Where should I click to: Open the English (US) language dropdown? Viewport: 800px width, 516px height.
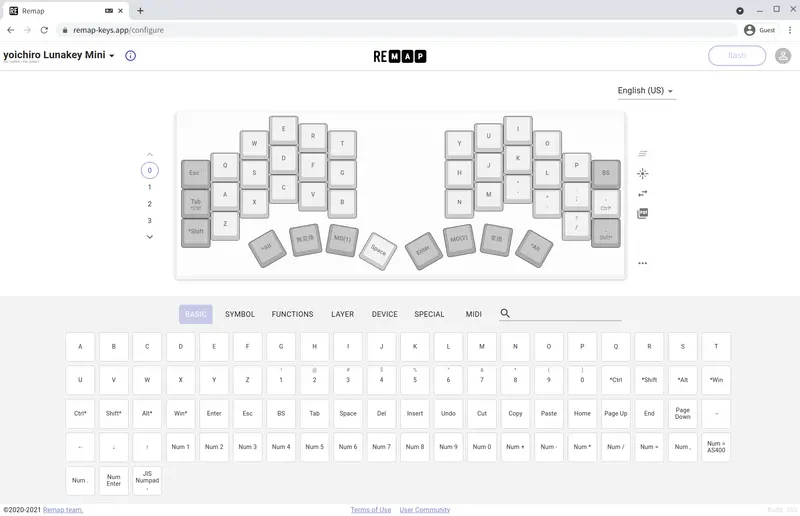(x=645, y=91)
